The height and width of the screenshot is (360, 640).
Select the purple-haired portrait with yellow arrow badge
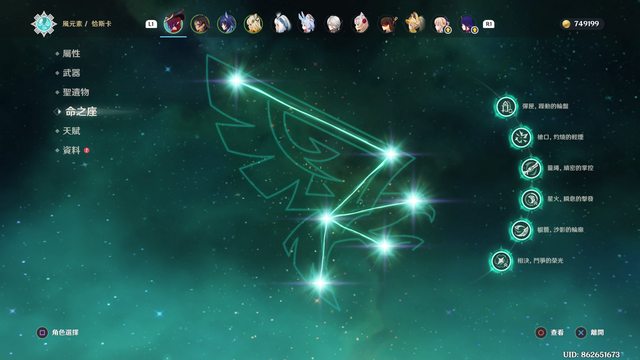point(469,24)
